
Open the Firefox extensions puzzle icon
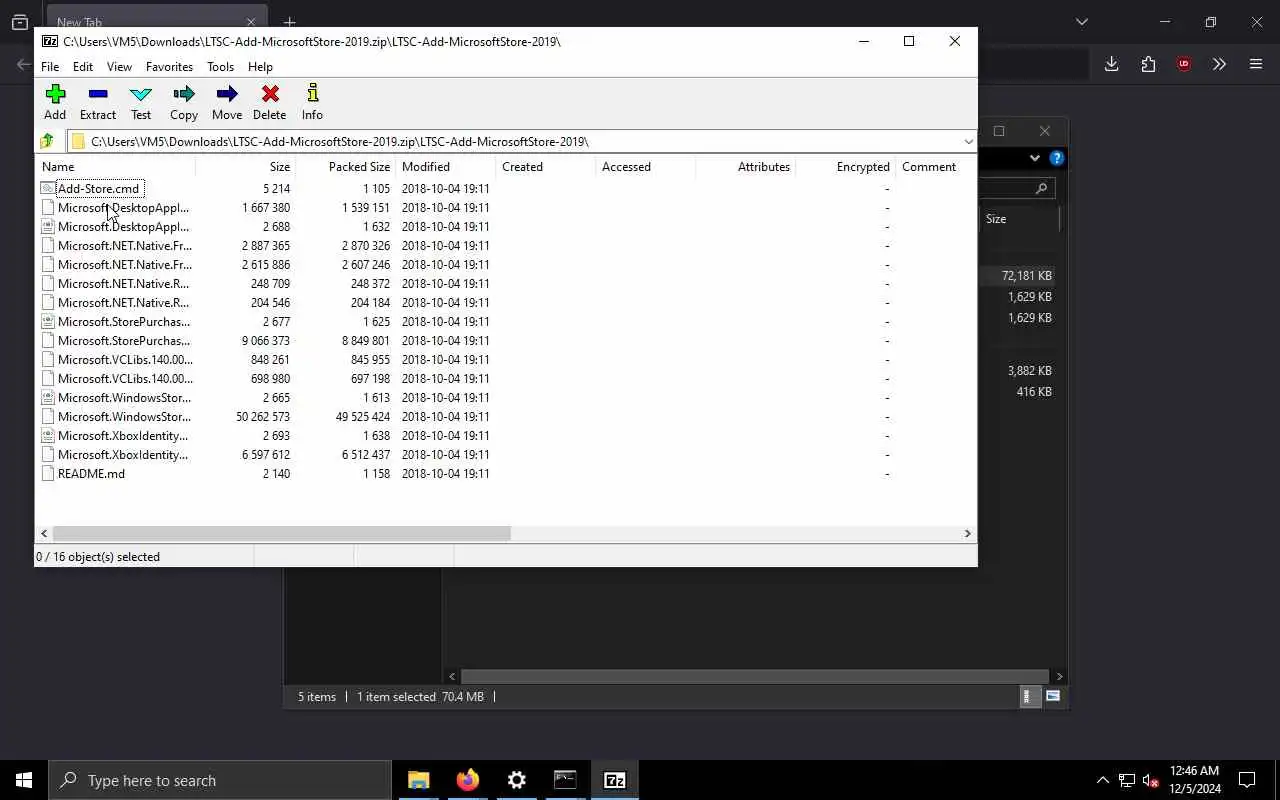(1148, 64)
